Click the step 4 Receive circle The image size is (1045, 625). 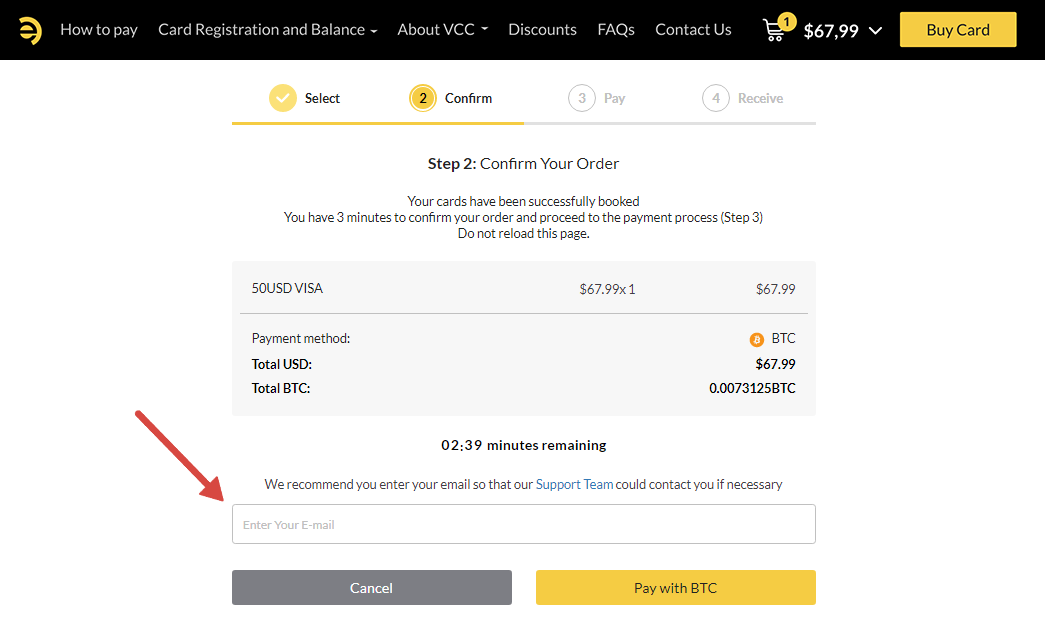[x=716, y=98]
